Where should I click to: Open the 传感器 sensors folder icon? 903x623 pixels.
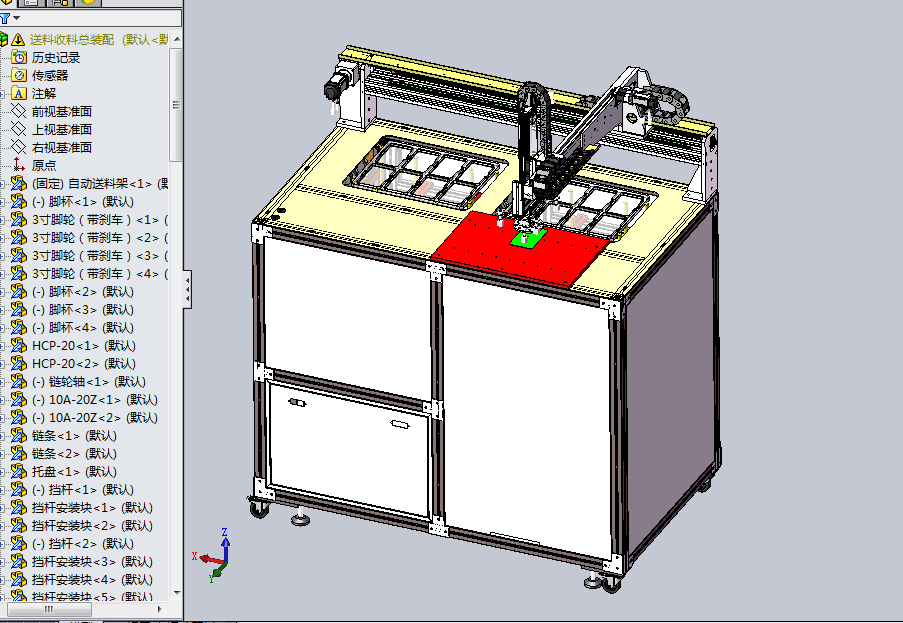[19, 75]
